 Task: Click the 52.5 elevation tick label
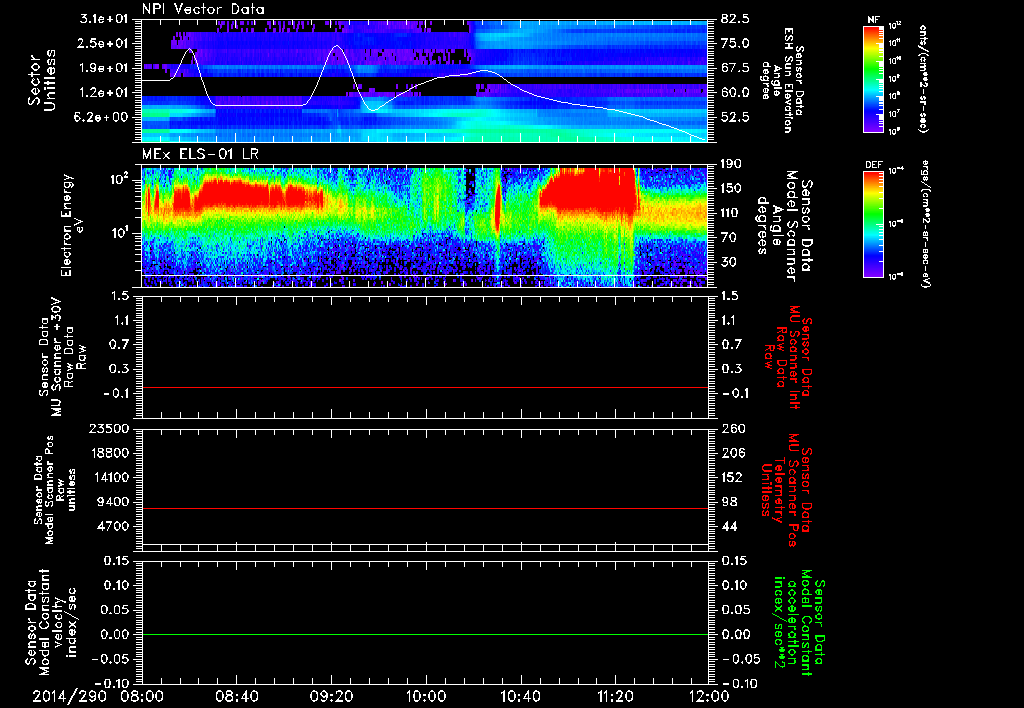point(735,118)
